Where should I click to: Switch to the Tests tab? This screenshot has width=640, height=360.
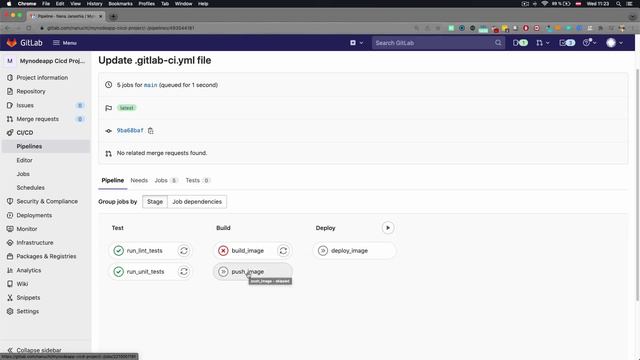[x=198, y=180]
